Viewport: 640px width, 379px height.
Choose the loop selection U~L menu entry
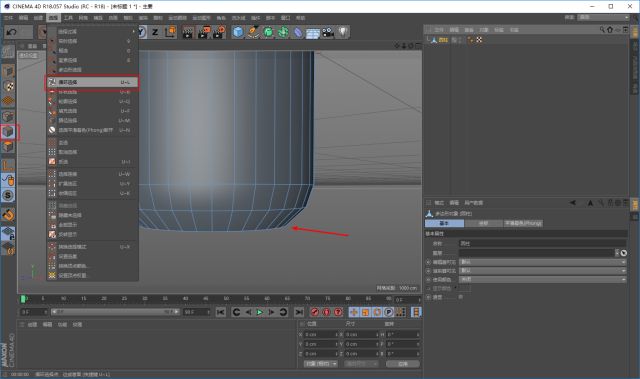(92, 82)
